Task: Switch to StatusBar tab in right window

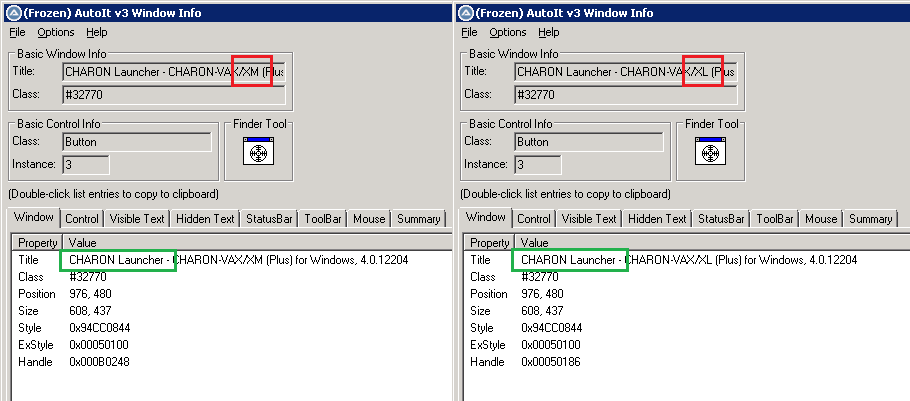Action: pos(721,219)
